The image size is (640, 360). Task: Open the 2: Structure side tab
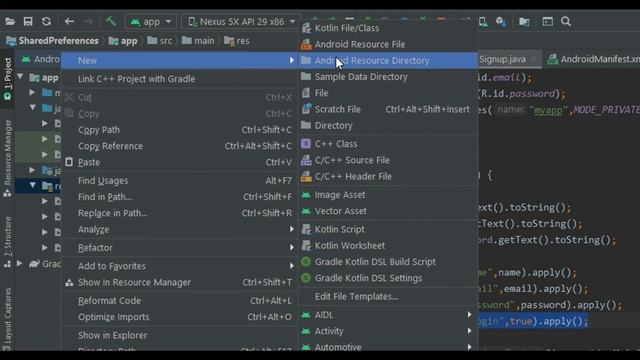pos(7,242)
